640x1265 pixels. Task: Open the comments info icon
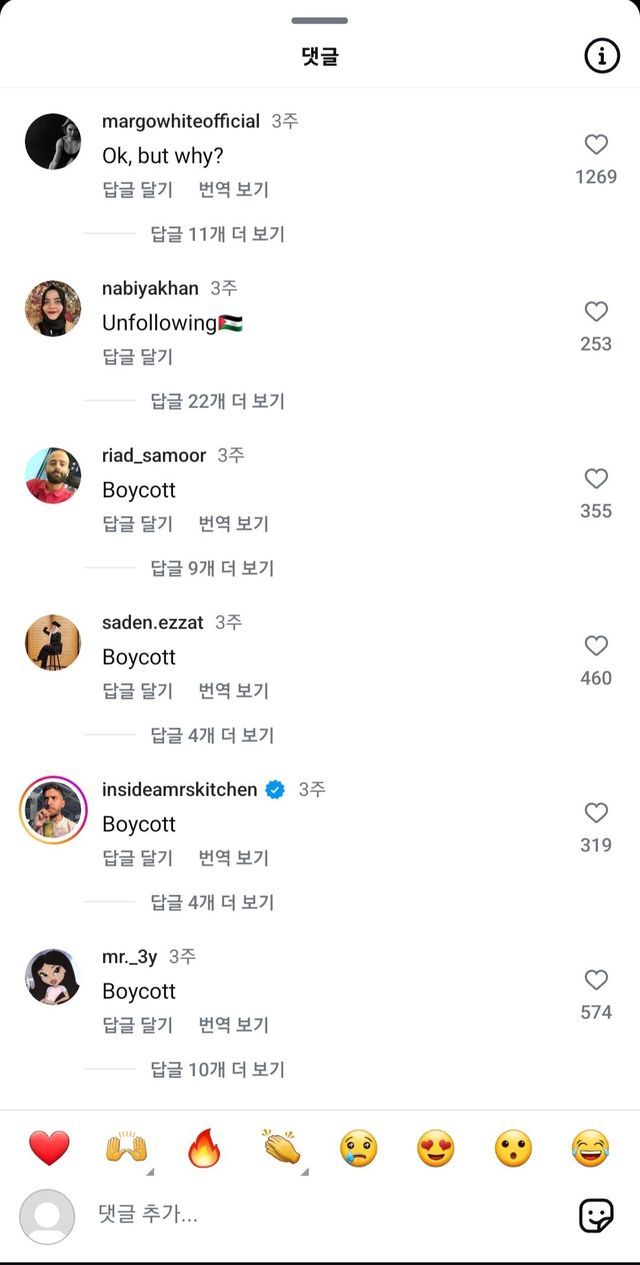601,57
